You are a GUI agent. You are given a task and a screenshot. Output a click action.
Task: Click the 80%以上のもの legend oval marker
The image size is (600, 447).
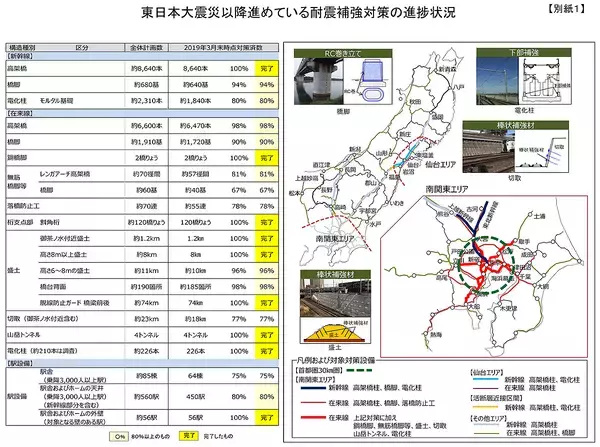click(119, 436)
